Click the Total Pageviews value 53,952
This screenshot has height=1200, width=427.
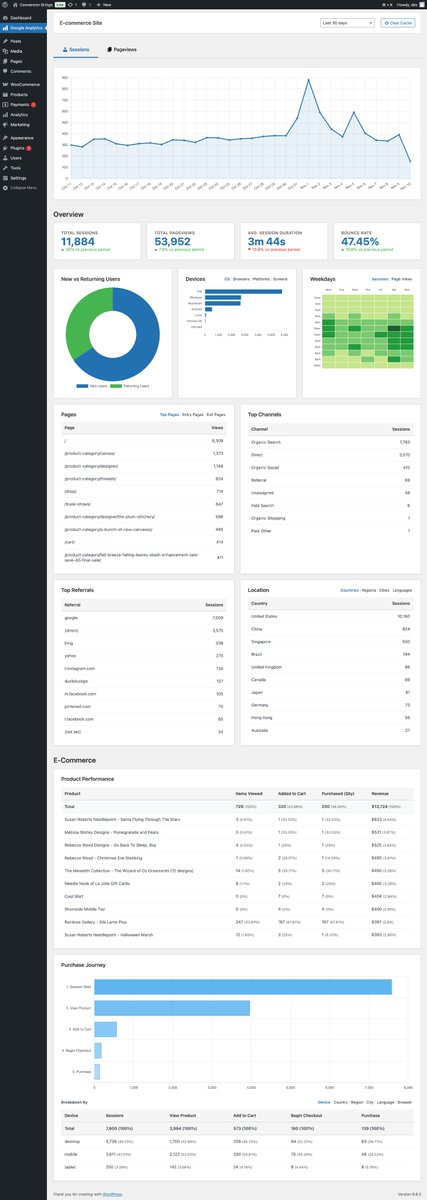(x=173, y=241)
